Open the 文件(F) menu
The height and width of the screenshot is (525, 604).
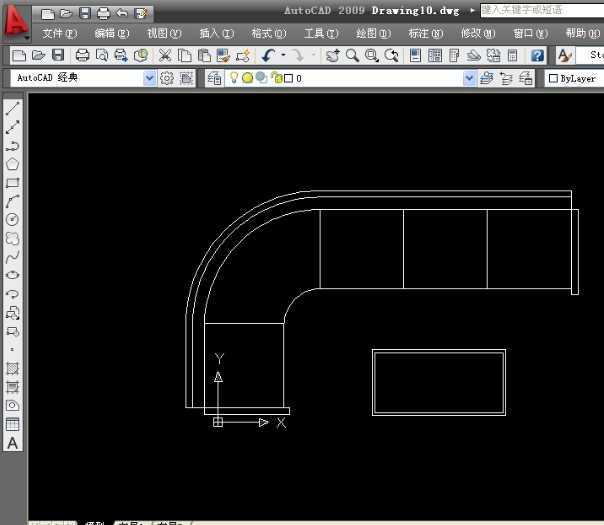(x=59, y=34)
